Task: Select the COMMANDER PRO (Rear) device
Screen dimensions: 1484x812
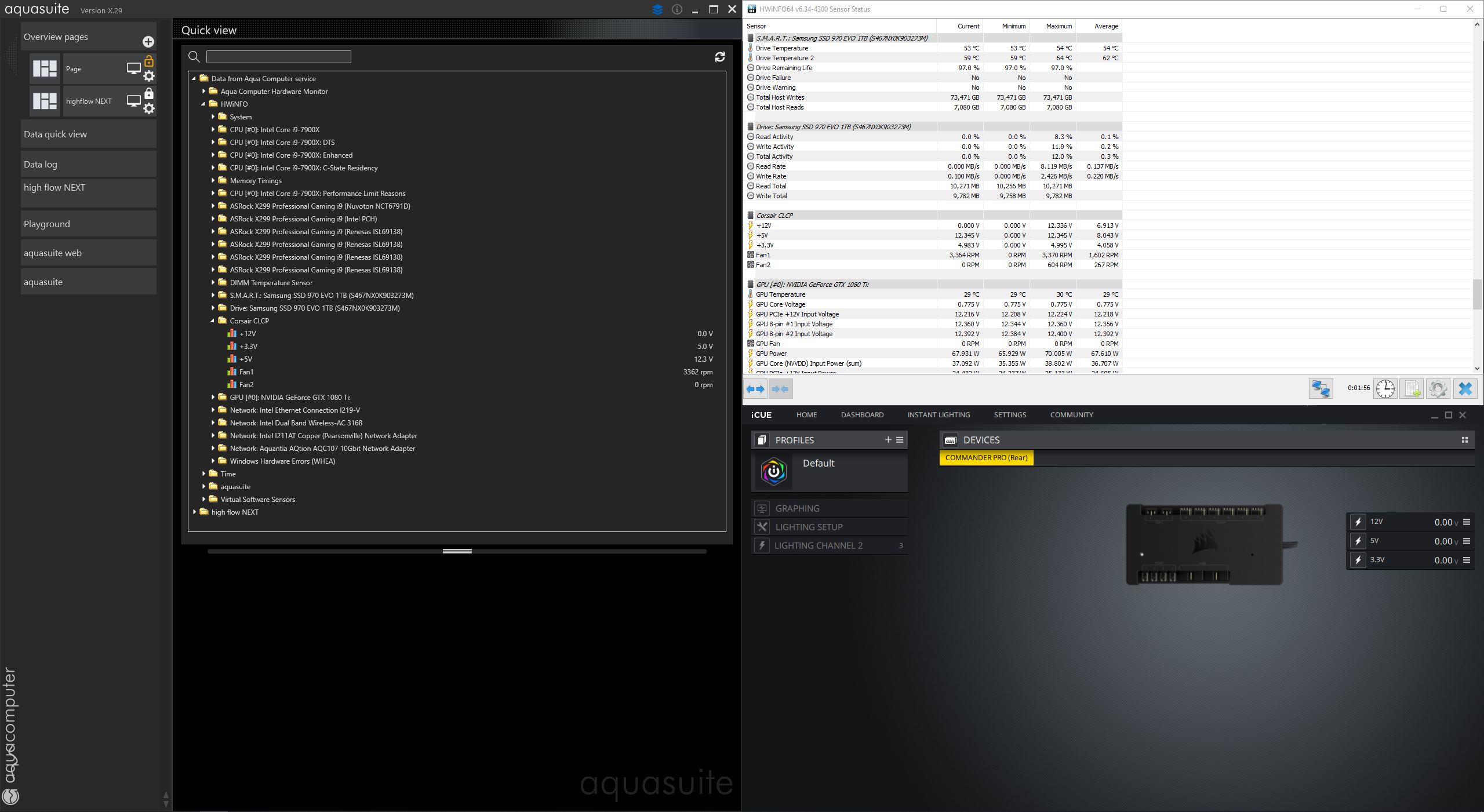Action: pos(986,458)
